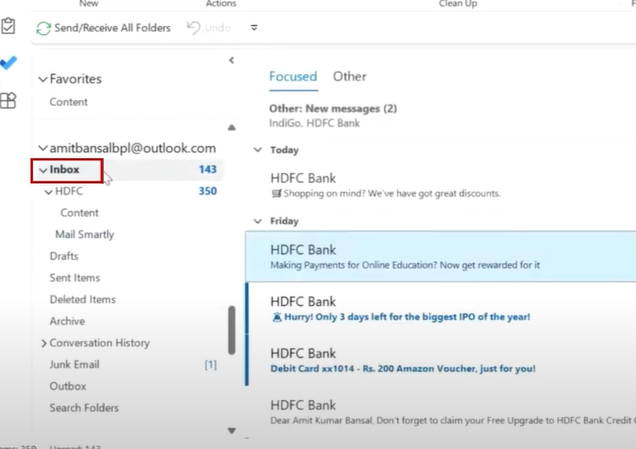Screen dimensions: 636x449
Task: Collapse the HDFC subfolder chevron
Action: pos(49,191)
